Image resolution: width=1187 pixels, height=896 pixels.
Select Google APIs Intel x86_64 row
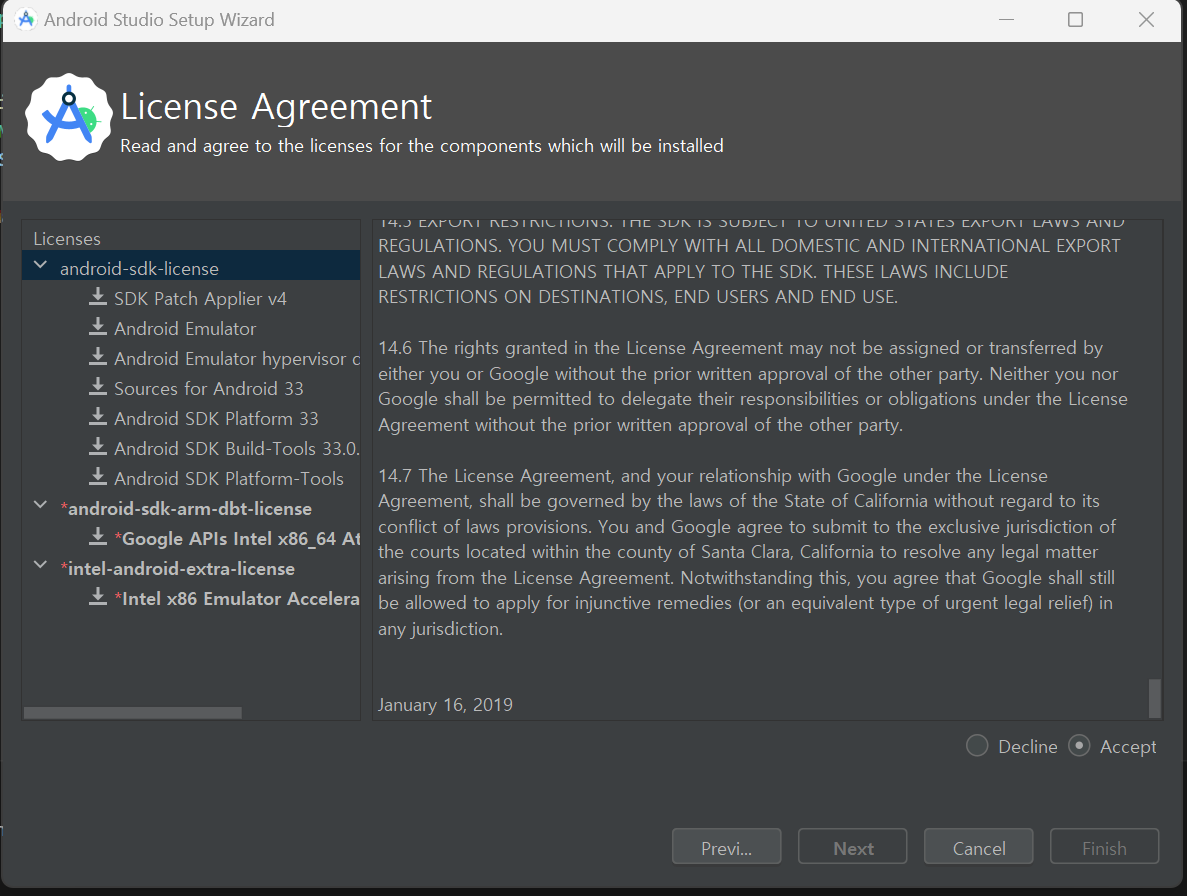(192, 538)
